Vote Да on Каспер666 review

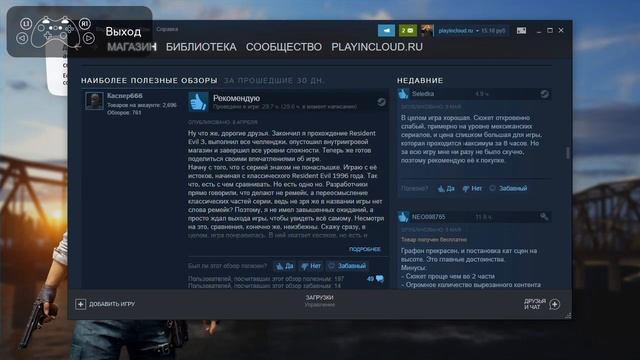click(284, 266)
